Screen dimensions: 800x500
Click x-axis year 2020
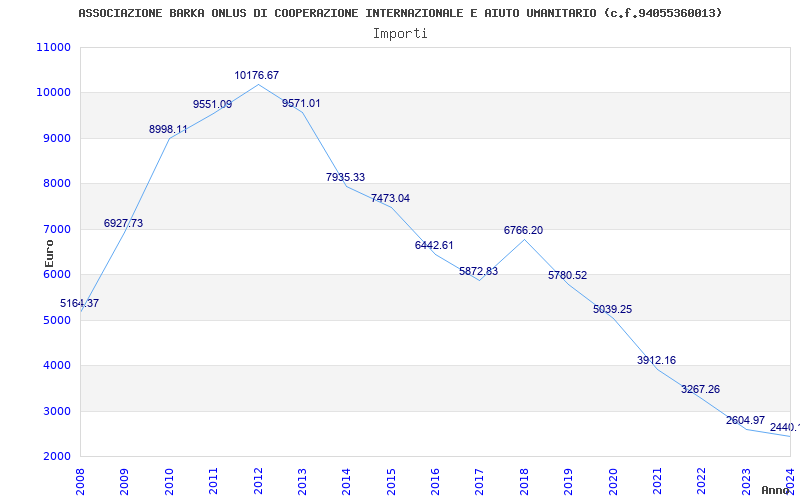(613, 481)
